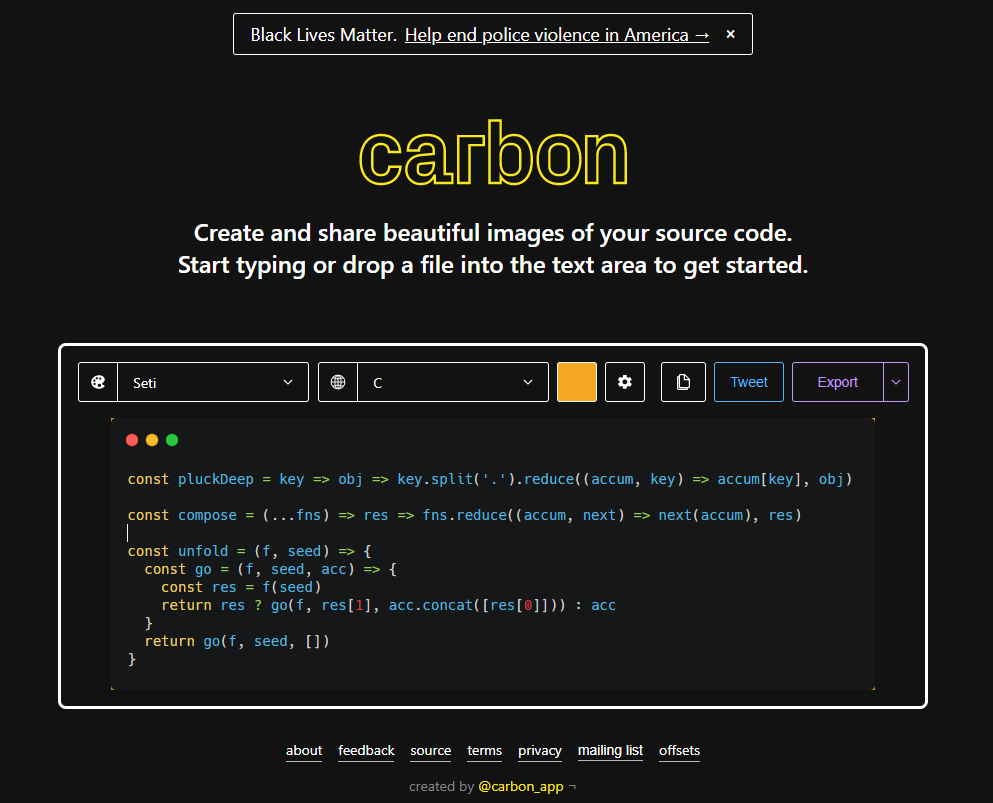The width and height of the screenshot is (993, 803).
Task: Click the red window control dot
Action: coord(132,440)
